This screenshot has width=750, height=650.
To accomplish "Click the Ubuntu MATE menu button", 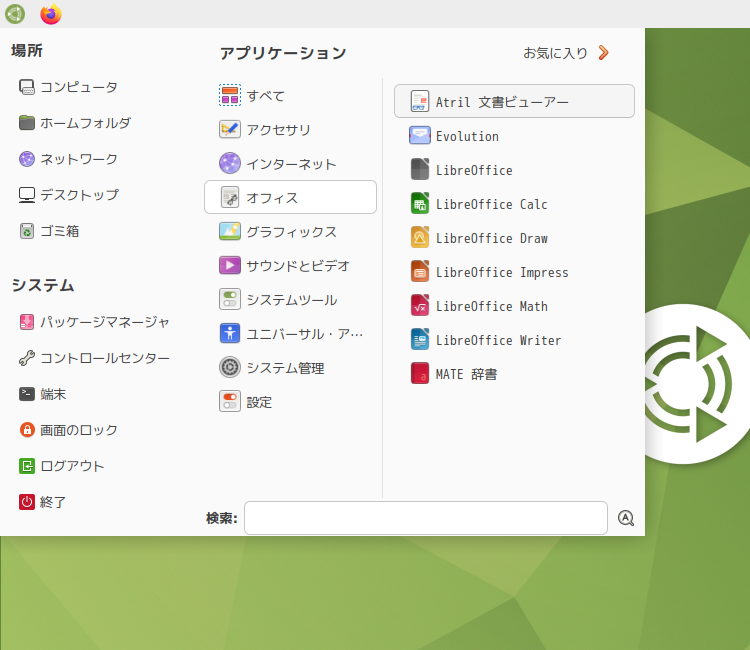I will coord(15,14).
